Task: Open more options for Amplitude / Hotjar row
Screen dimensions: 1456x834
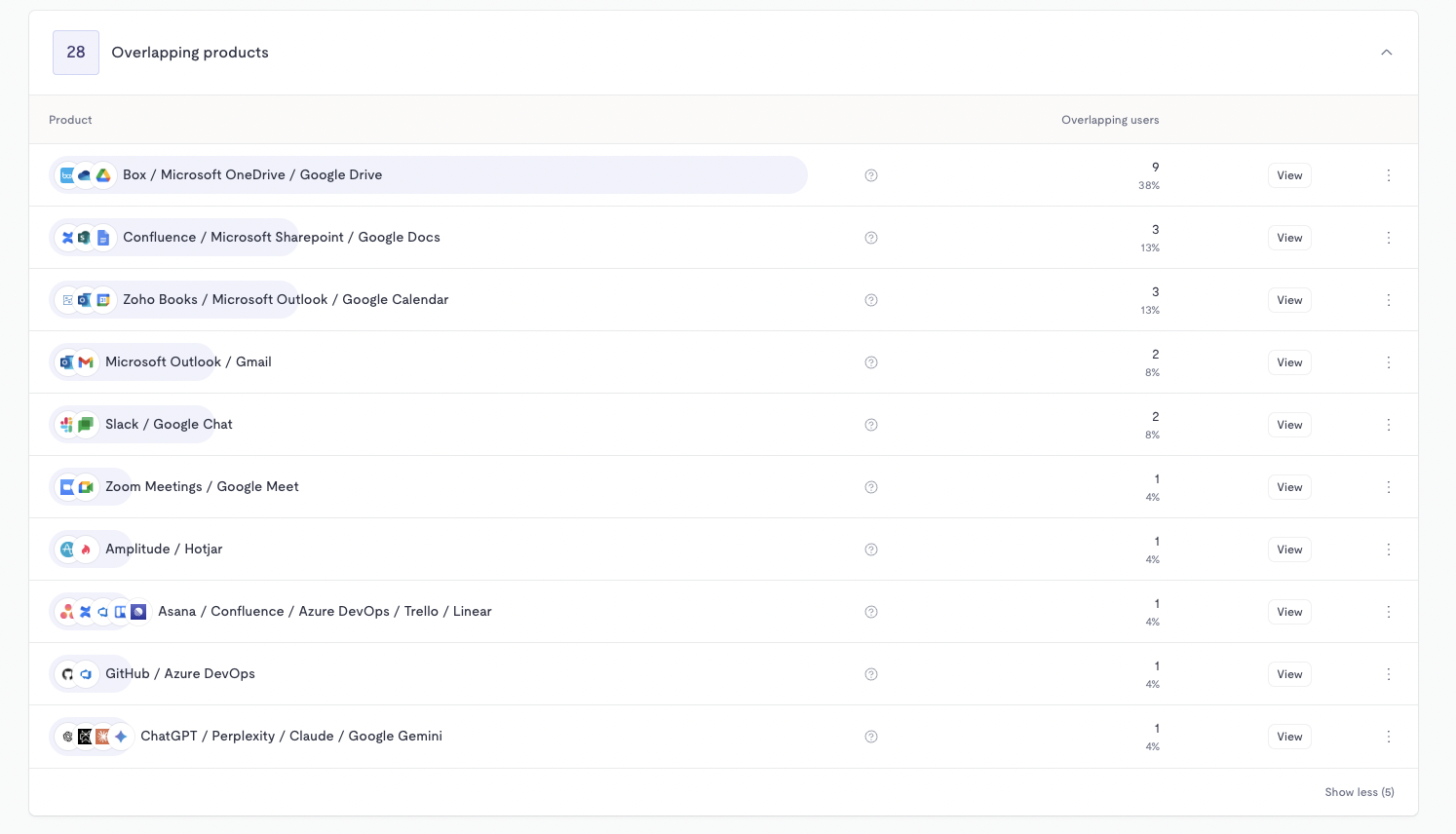Action: 1389,550
